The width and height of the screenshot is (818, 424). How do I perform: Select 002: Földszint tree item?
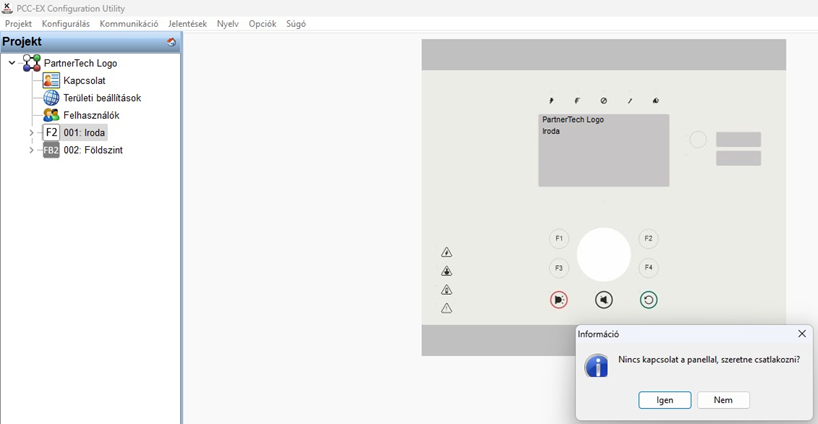[x=93, y=150]
